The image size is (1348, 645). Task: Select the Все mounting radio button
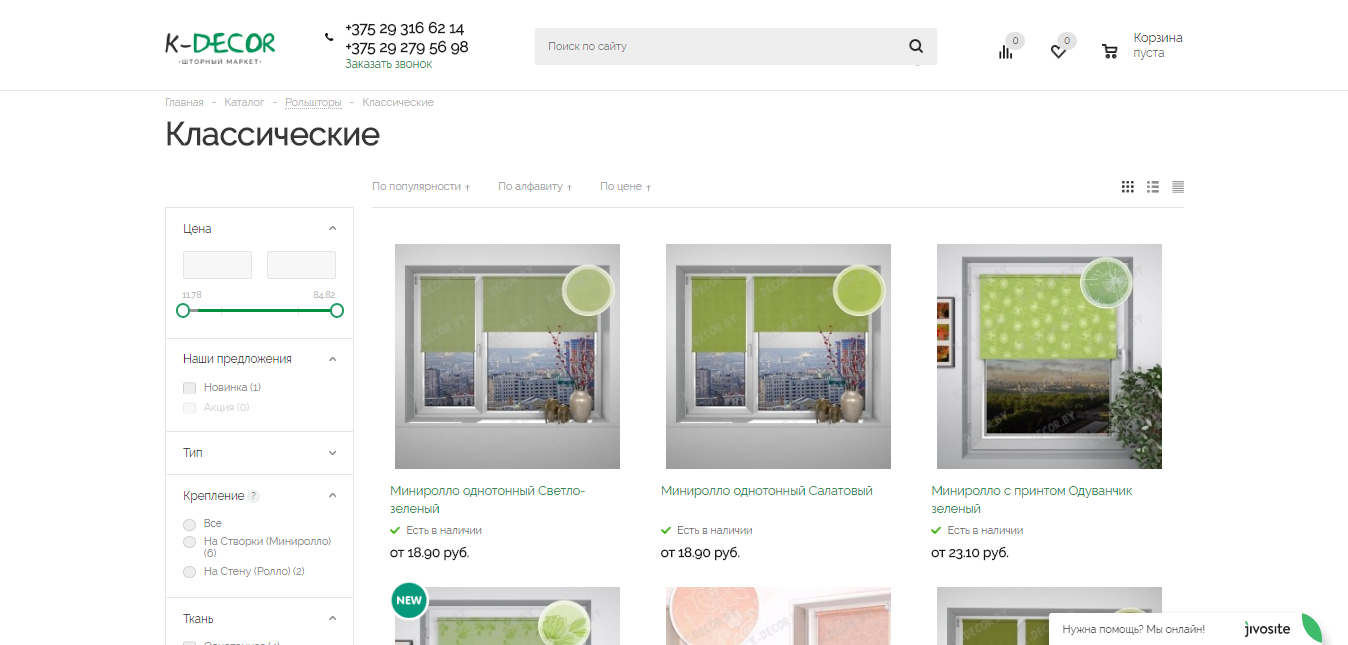pos(190,524)
